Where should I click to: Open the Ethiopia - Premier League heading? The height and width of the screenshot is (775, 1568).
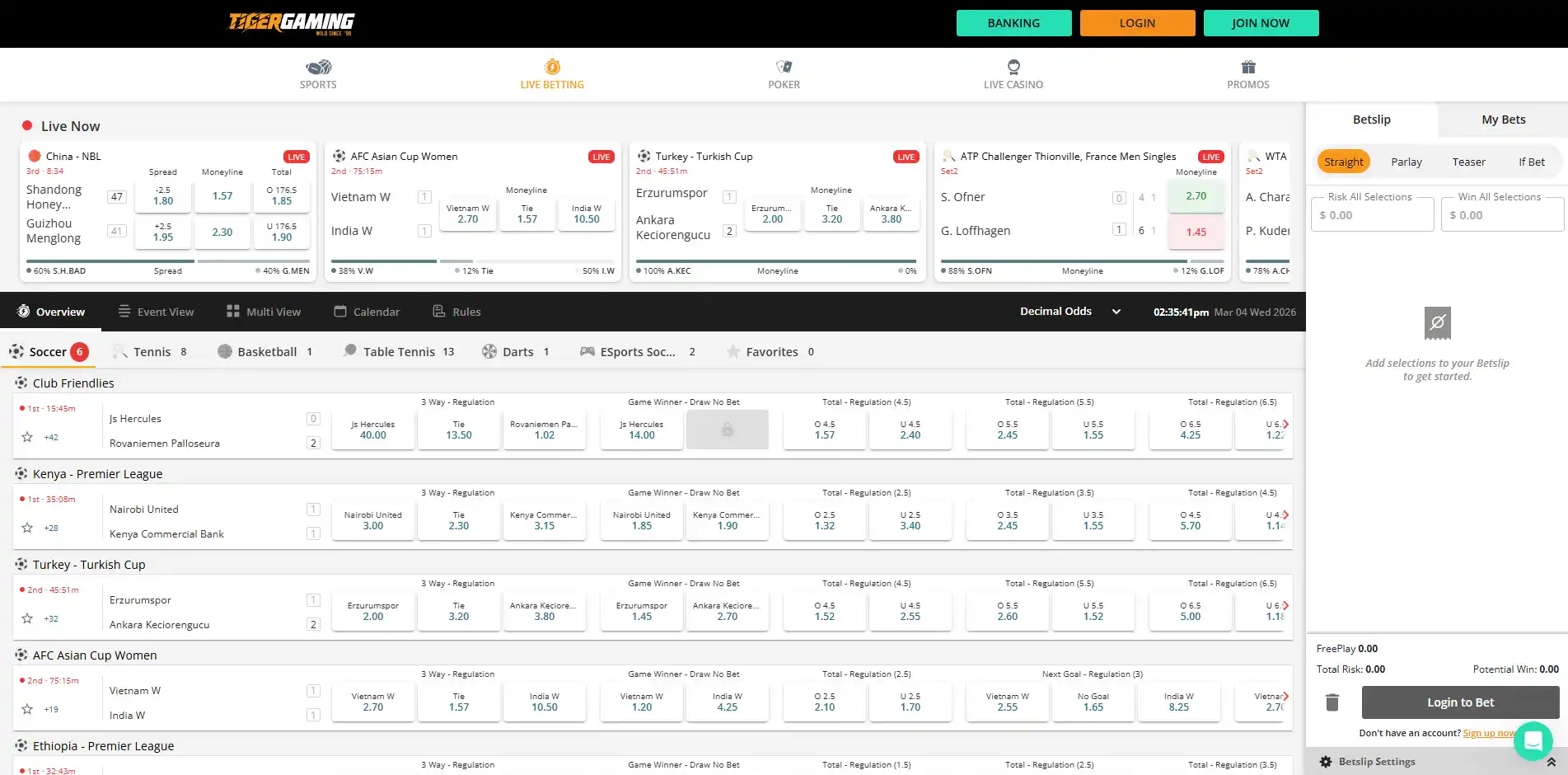(103, 746)
